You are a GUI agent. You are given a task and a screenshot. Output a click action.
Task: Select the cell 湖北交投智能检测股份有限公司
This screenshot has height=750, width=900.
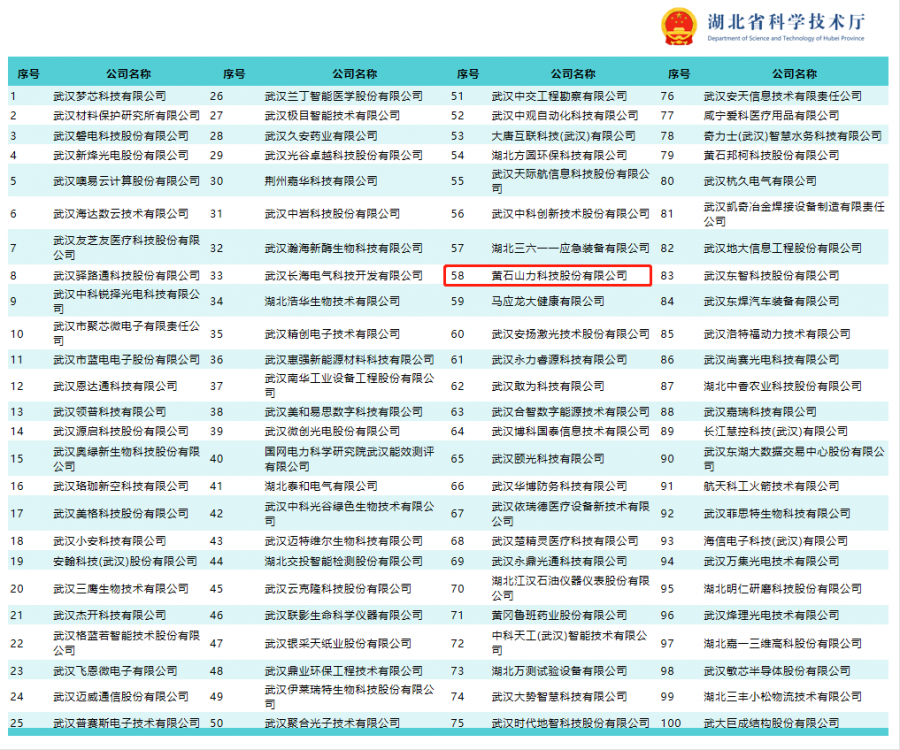point(343,561)
